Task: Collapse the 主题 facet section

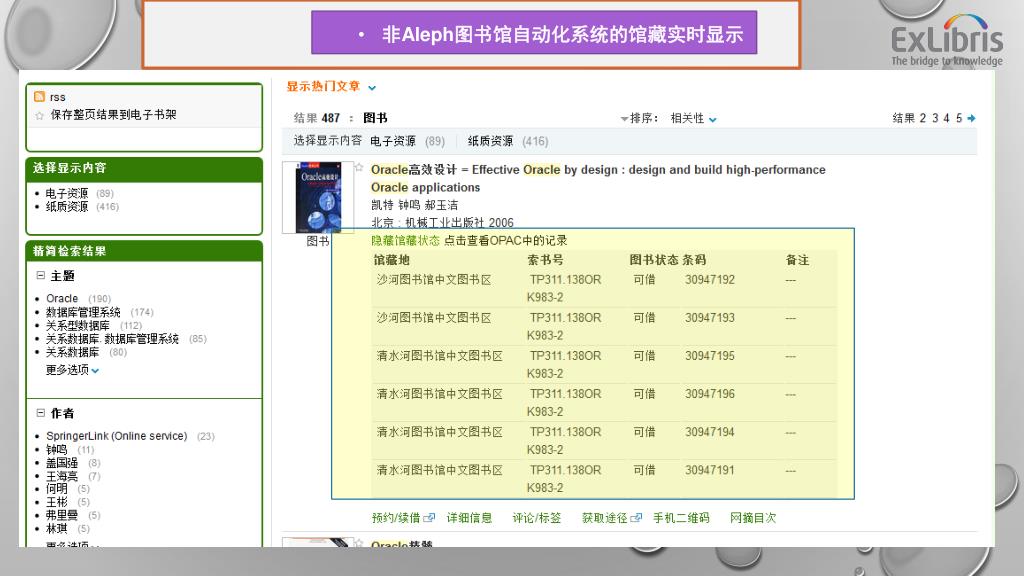Action: tap(40, 276)
